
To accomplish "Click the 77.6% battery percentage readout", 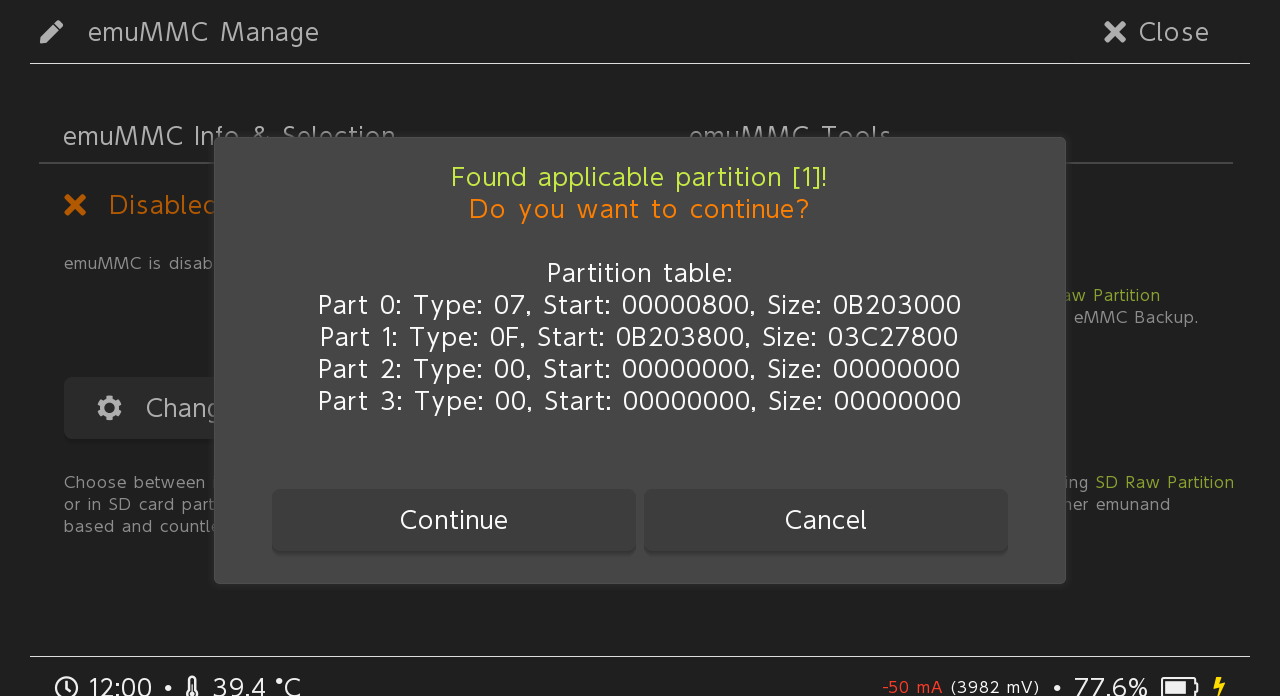I will coord(1110,686).
